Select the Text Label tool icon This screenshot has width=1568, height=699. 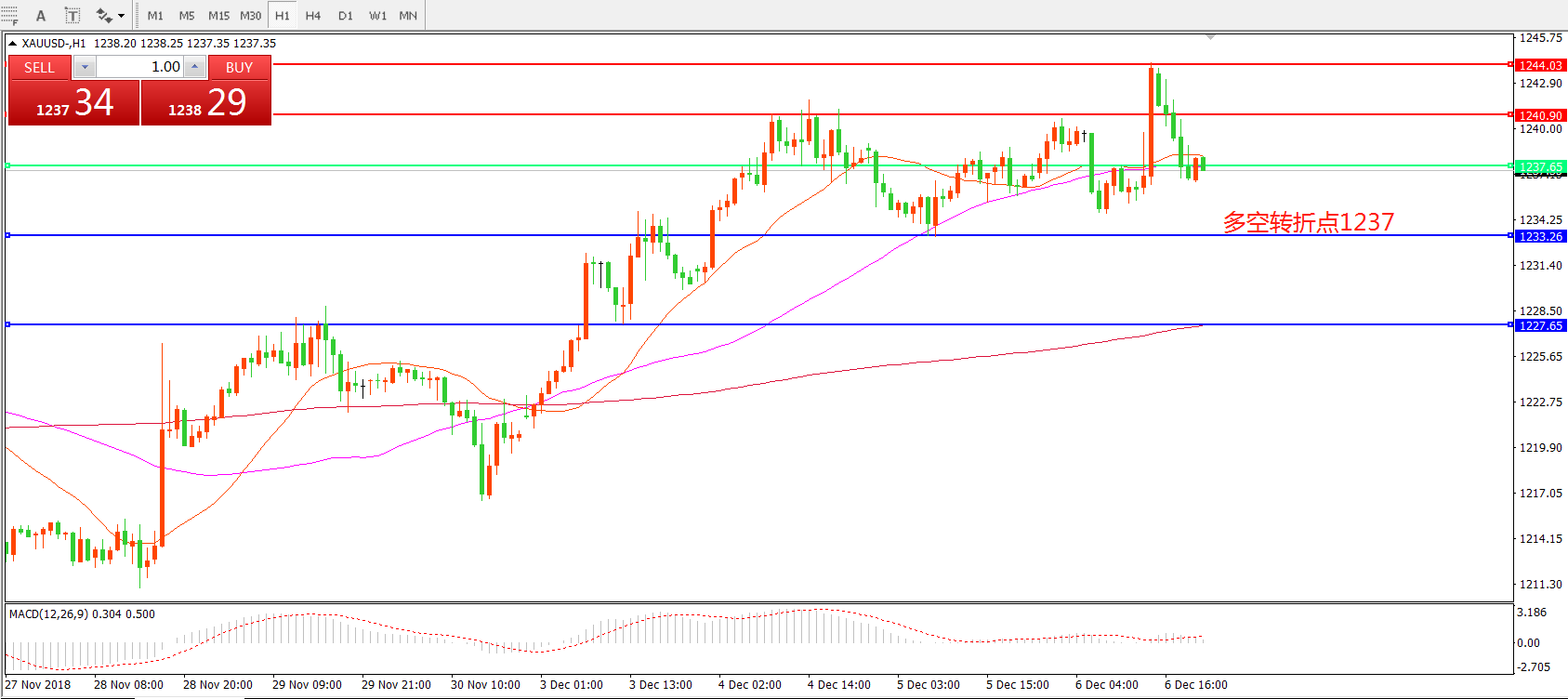(72, 16)
